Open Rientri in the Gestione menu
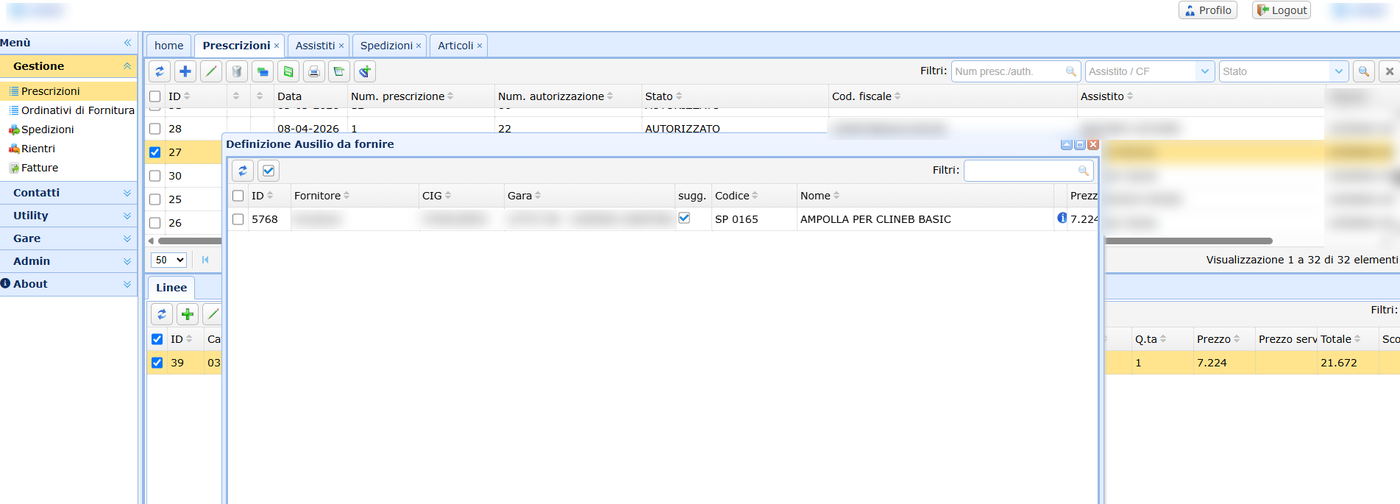 coord(38,148)
